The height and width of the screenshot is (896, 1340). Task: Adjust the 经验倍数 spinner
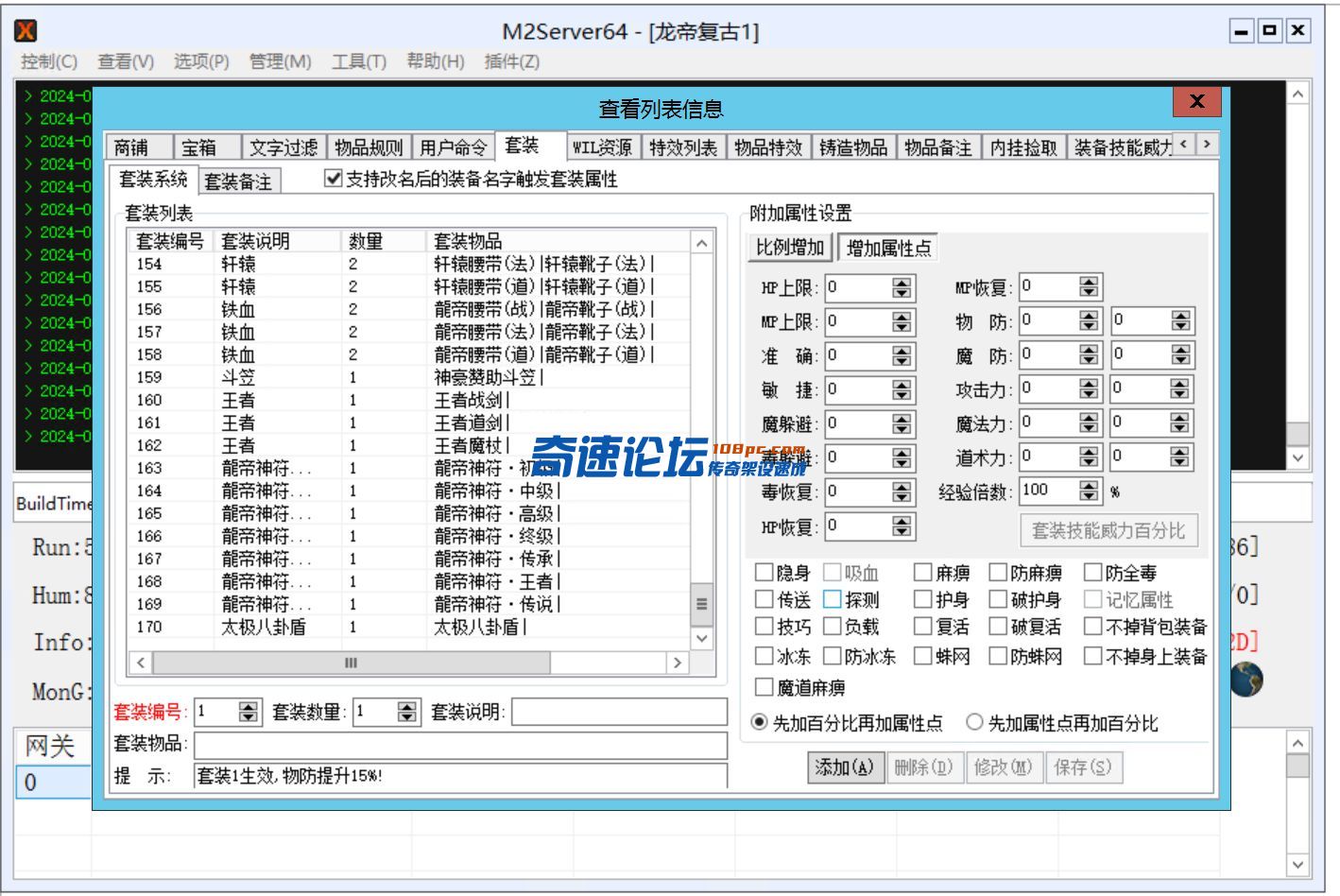1090,491
